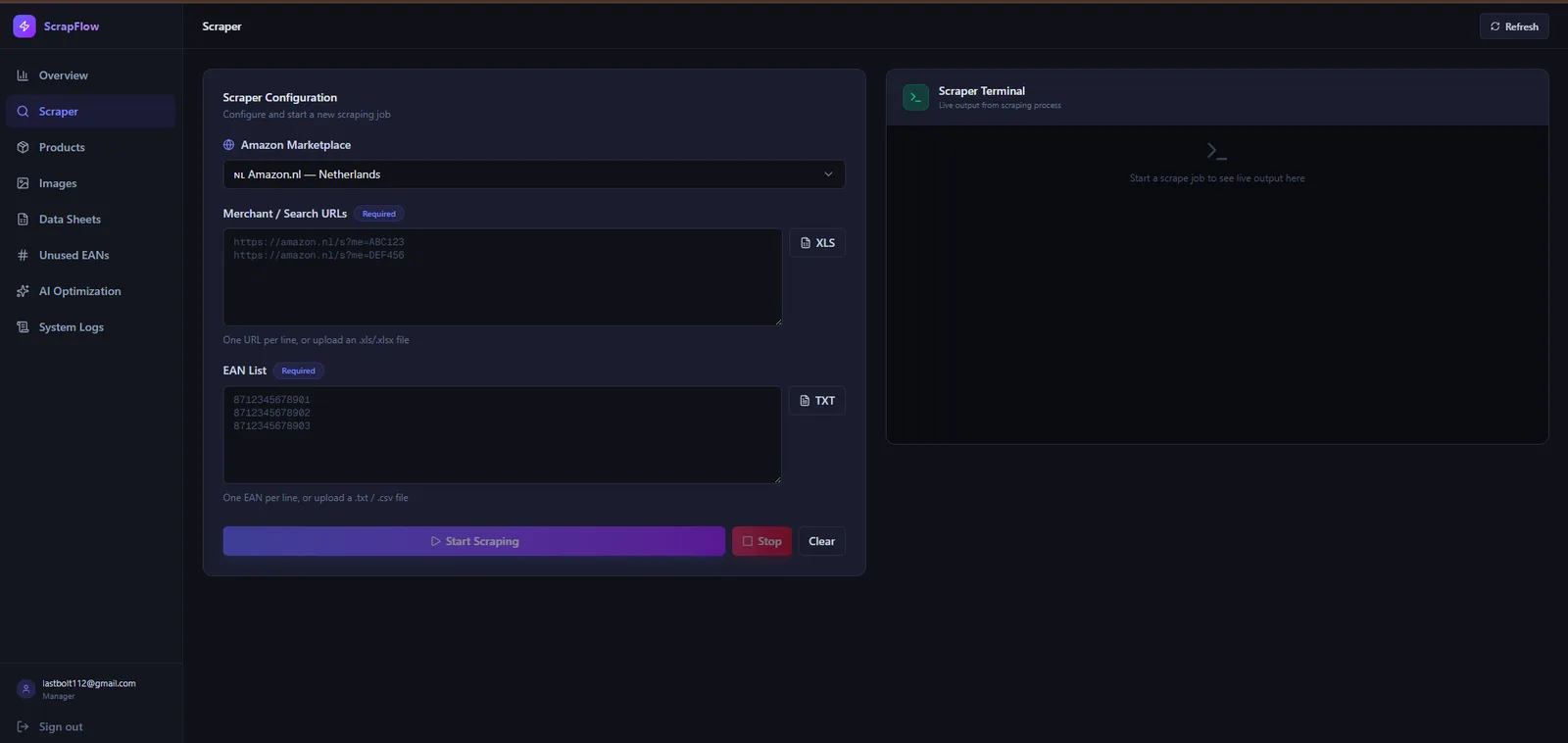Click the 'Manager' role label

click(59, 696)
